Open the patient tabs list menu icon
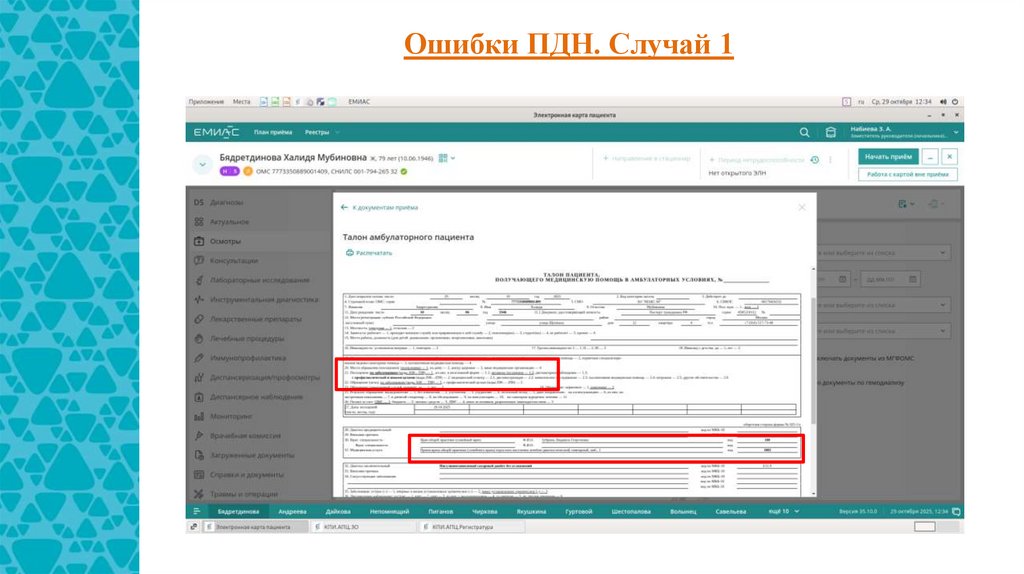The image size is (1024, 574). point(197,511)
